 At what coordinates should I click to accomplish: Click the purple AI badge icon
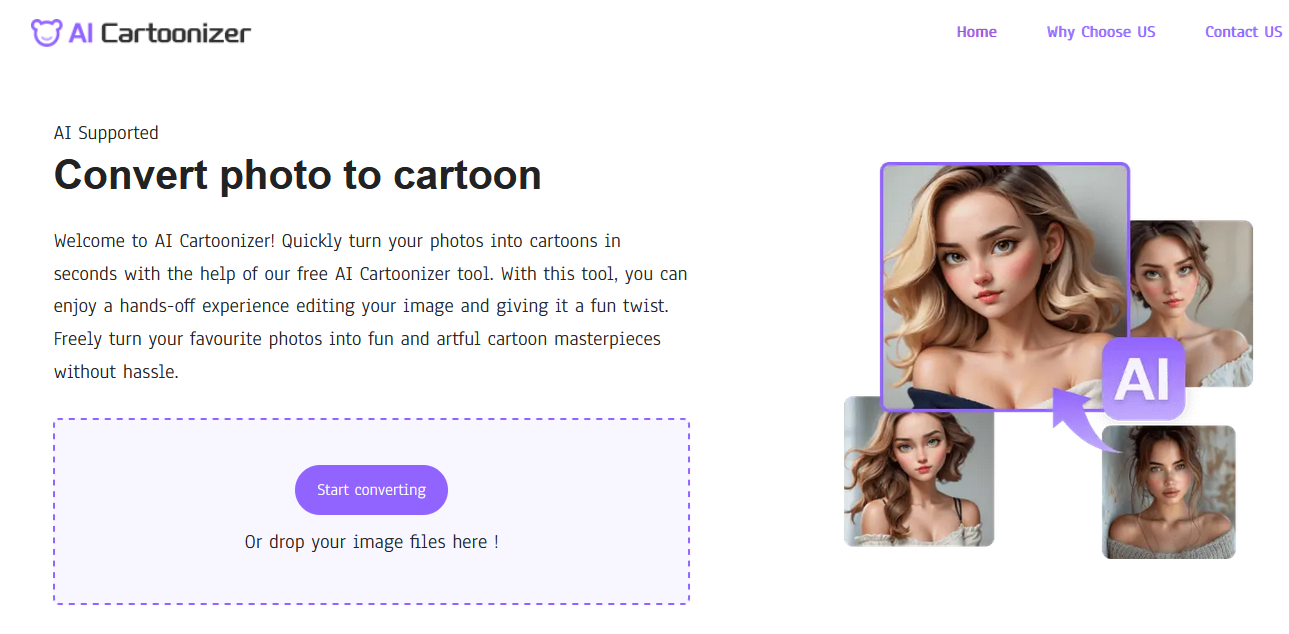pos(1143,379)
